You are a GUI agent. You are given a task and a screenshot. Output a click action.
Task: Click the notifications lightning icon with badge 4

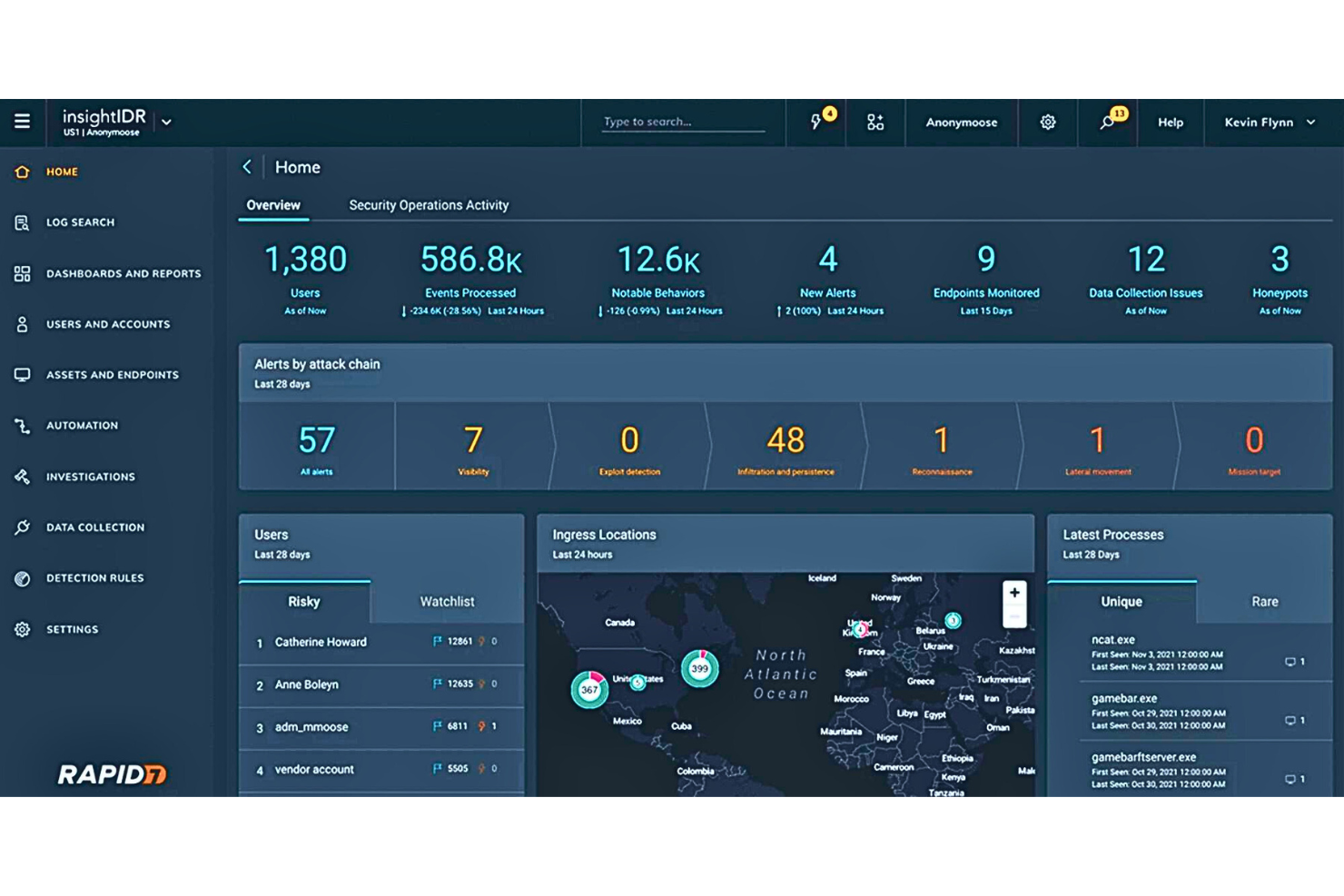pyautogui.click(x=815, y=122)
